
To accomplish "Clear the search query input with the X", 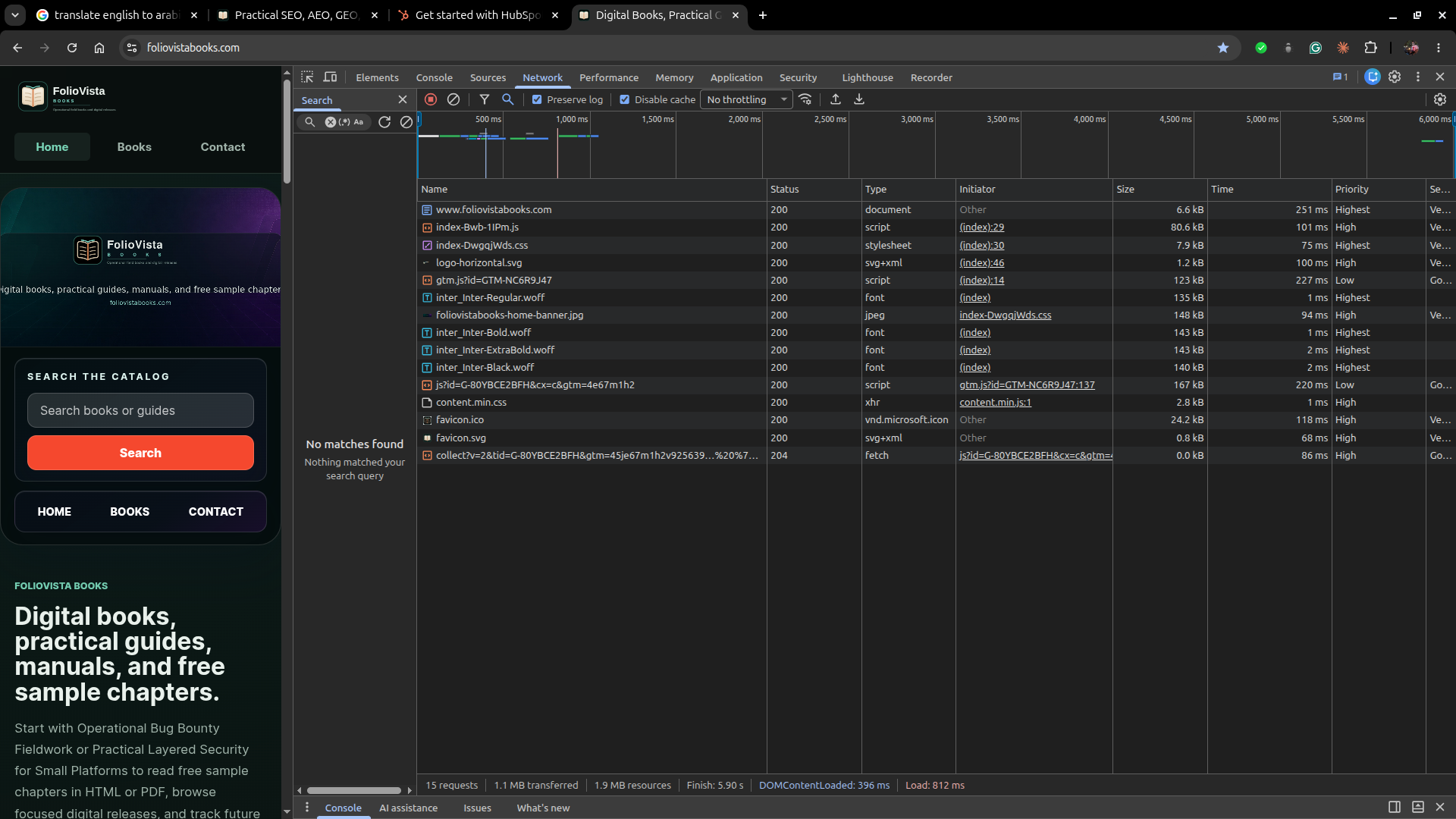I will pyautogui.click(x=331, y=121).
